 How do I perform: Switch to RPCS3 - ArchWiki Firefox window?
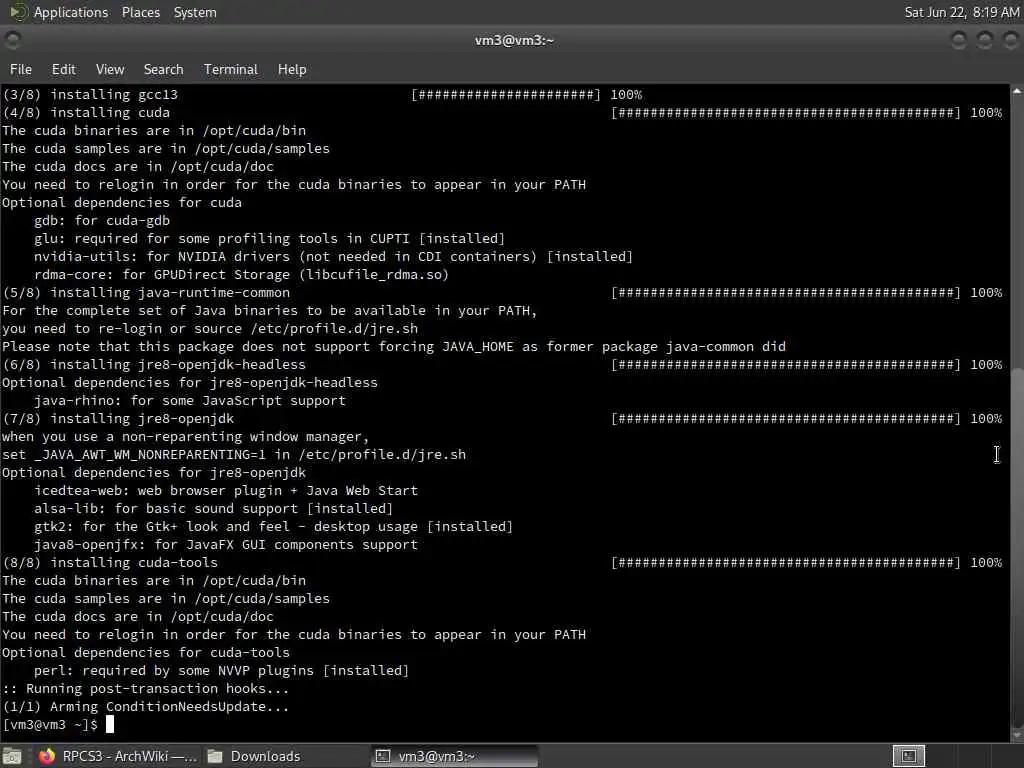tap(118, 756)
